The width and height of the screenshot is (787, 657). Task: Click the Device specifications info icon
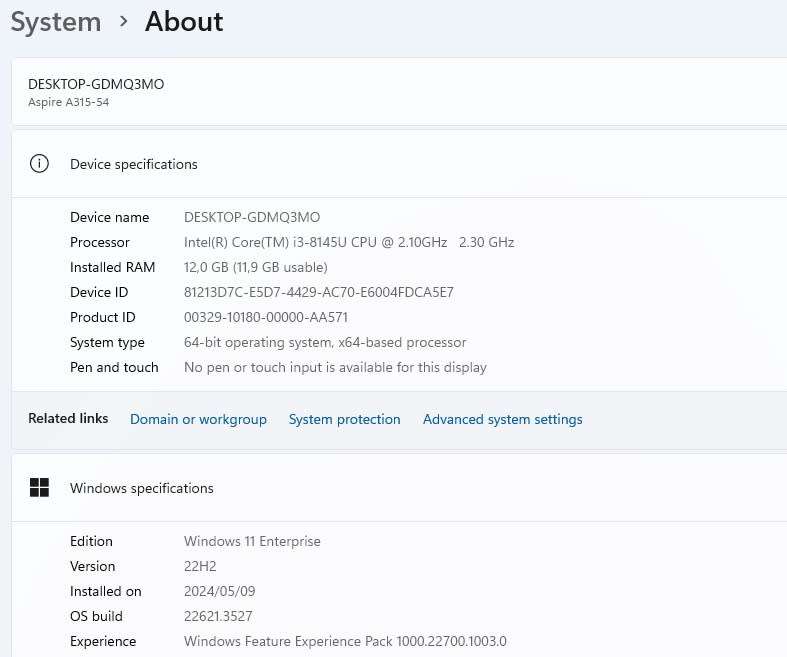[39, 164]
